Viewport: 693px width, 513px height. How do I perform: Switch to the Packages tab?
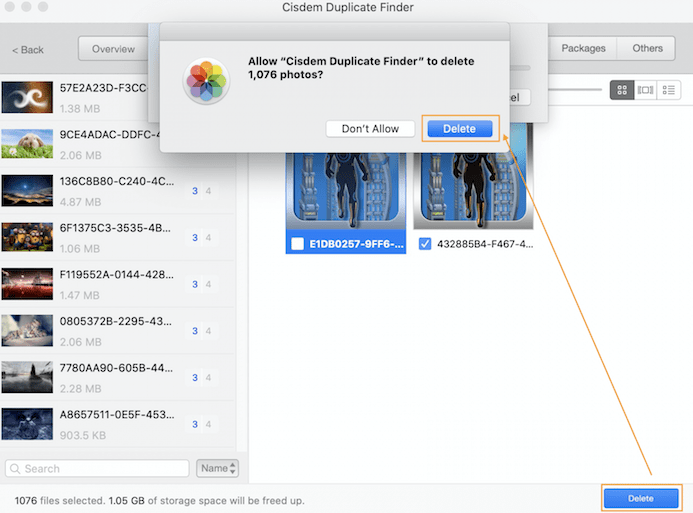coord(583,48)
